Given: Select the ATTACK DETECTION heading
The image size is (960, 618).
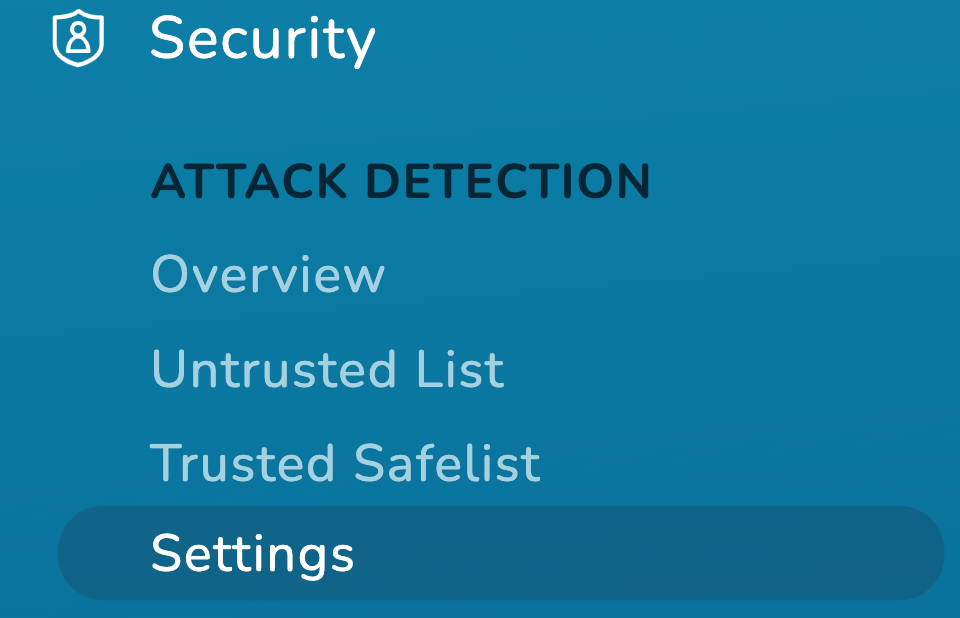Looking at the screenshot, I should pos(400,181).
